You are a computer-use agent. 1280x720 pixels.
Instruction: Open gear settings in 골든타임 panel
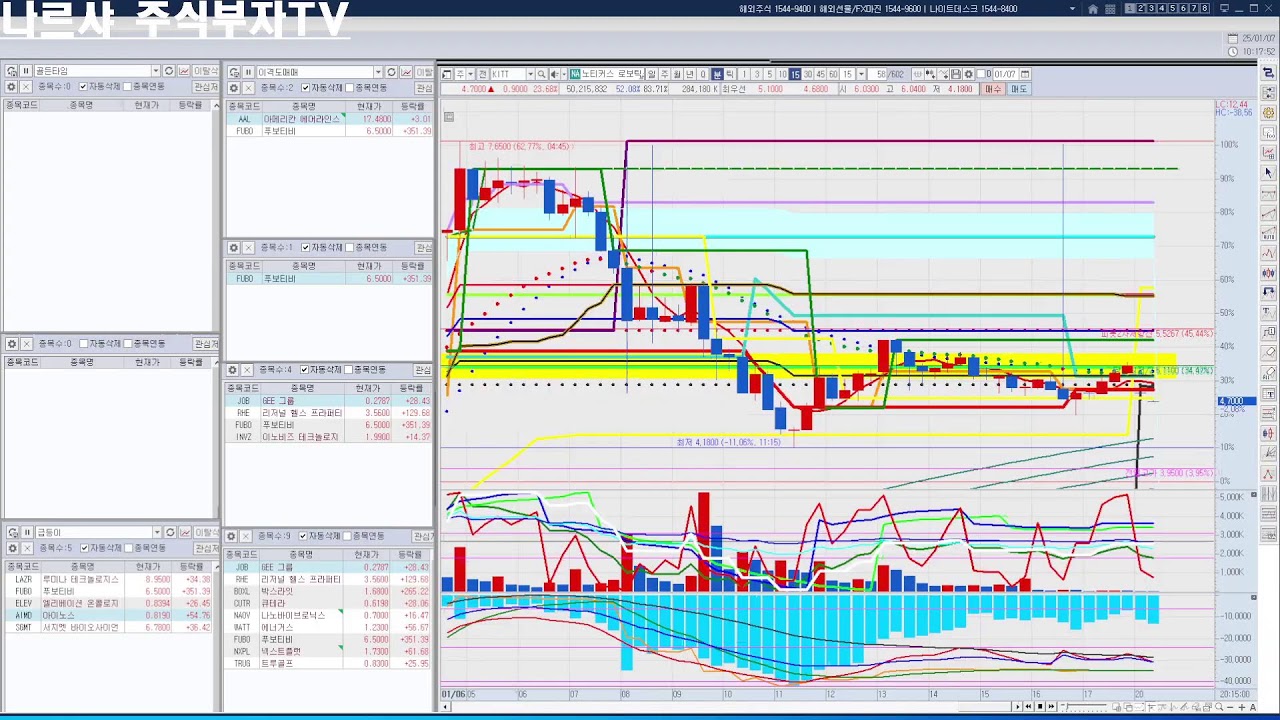click(x=11, y=87)
